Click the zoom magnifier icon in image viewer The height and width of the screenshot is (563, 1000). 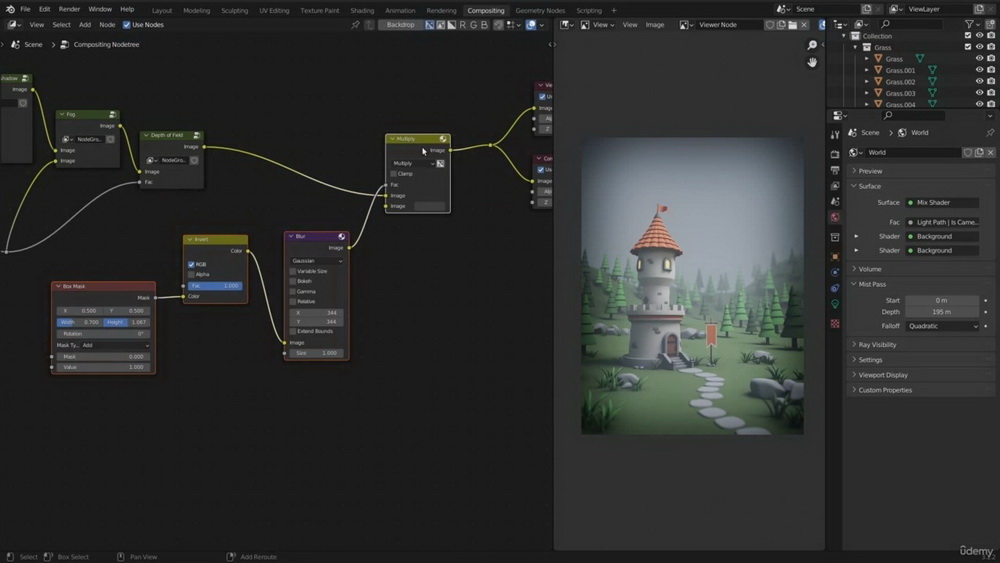click(812, 45)
